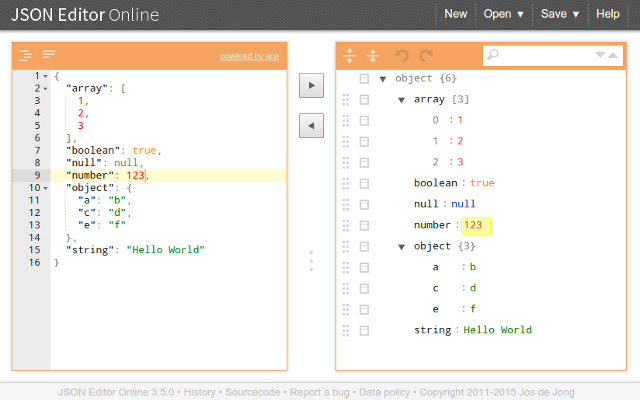This screenshot has width=640, height=400.
Task: Copy code to tree with right arrow button
Action: (311, 86)
